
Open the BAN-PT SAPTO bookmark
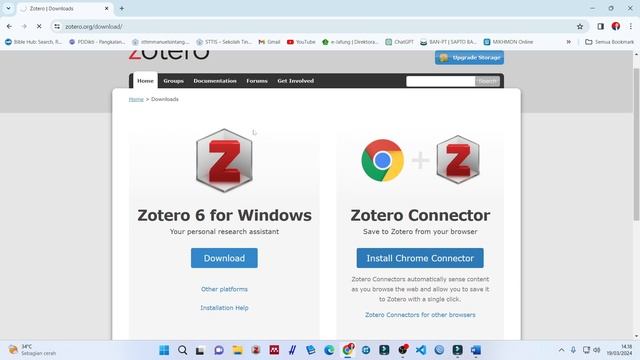tap(449, 42)
